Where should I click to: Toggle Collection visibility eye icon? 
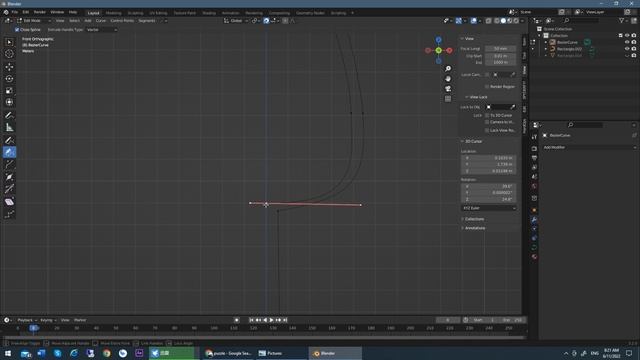[627, 36]
